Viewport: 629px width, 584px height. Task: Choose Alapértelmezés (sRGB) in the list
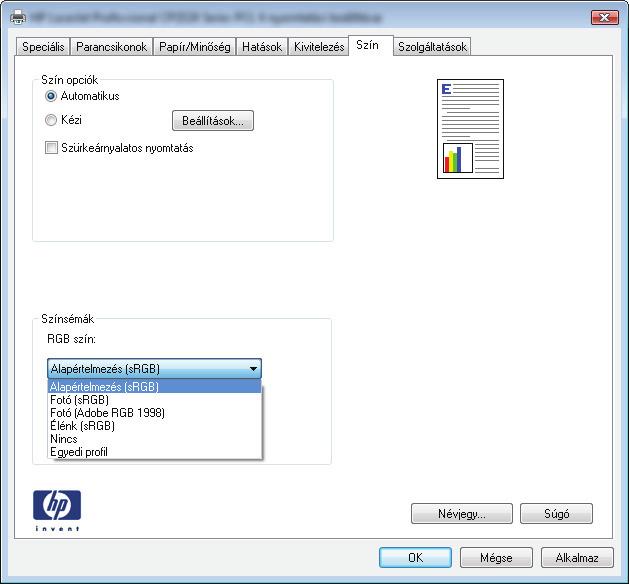point(154,387)
